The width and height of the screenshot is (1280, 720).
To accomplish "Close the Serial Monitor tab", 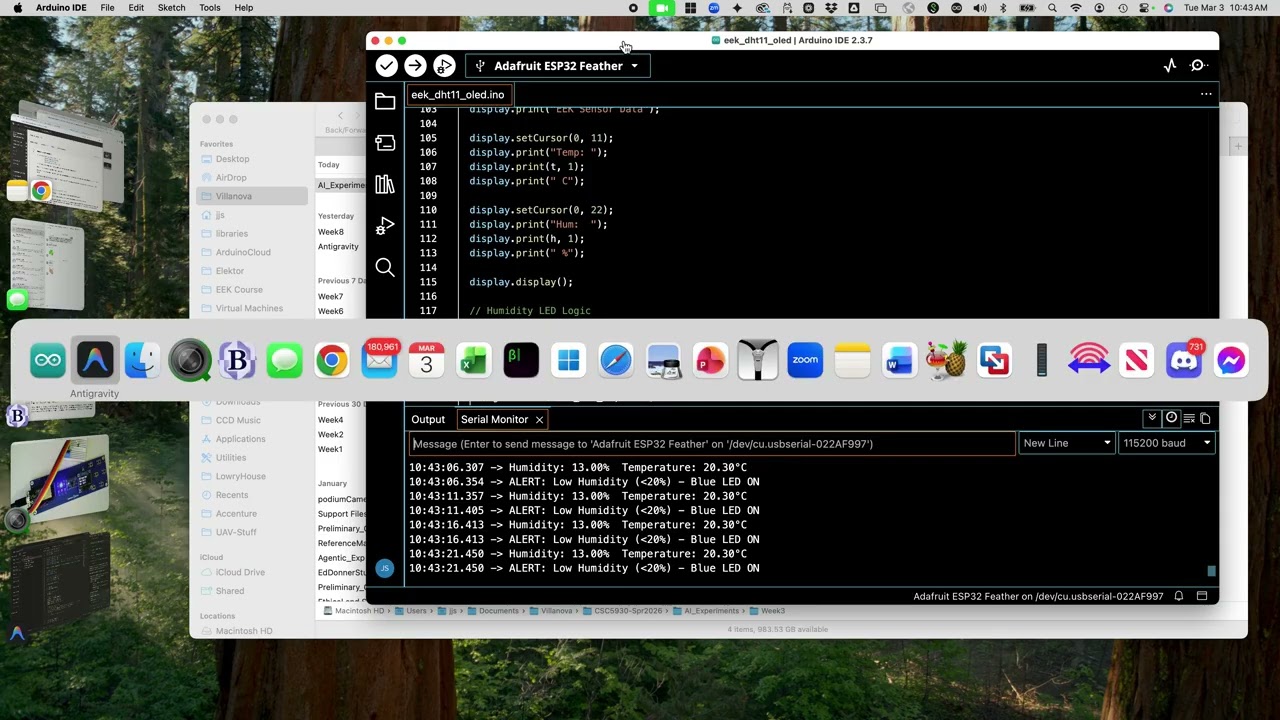I will (539, 420).
